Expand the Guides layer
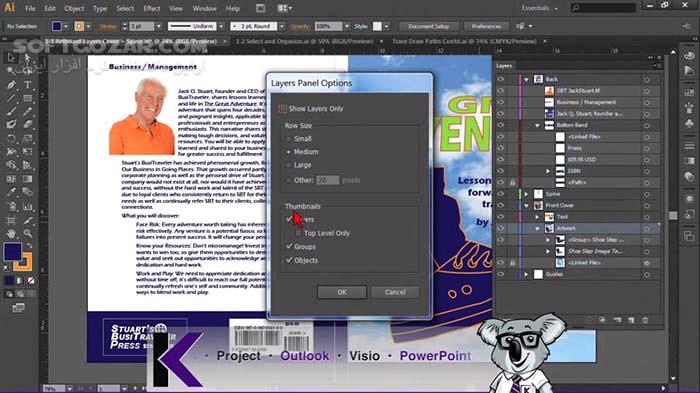This screenshot has height=393, width=700. [527, 274]
